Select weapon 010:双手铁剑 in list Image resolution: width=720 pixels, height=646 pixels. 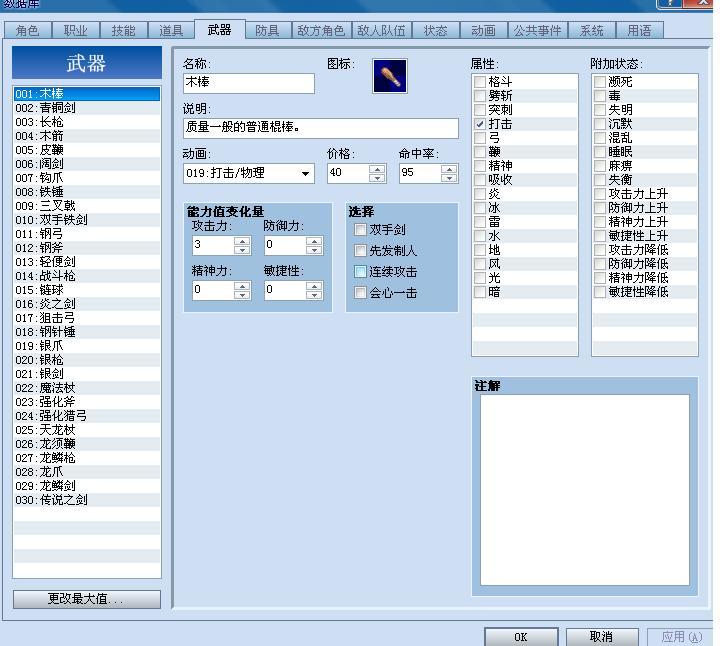[87, 220]
